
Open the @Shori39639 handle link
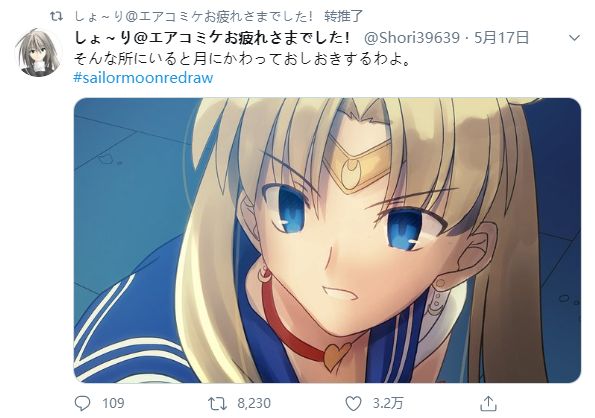coord(412,38)
